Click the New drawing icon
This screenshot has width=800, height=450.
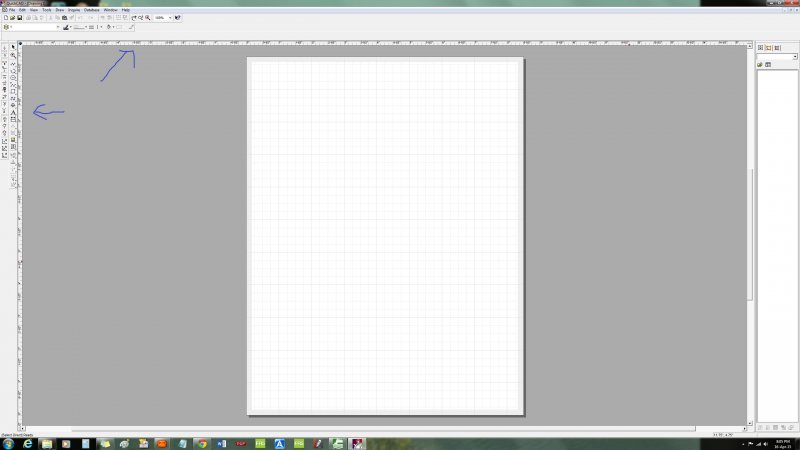pos(6,18)
